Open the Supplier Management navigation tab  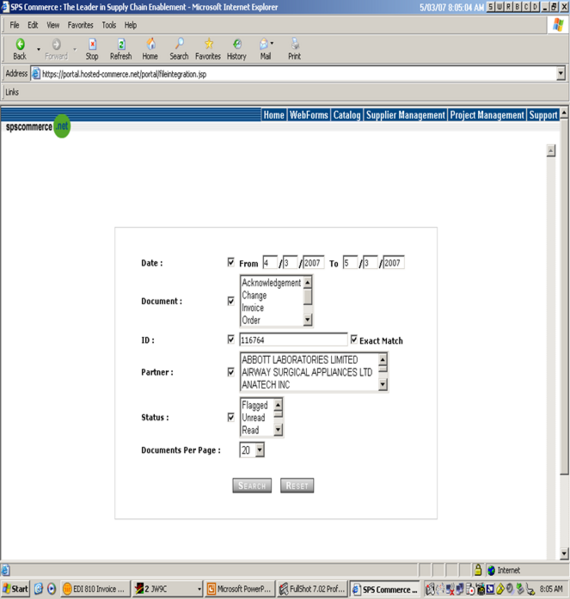click(x=406, y=115)
